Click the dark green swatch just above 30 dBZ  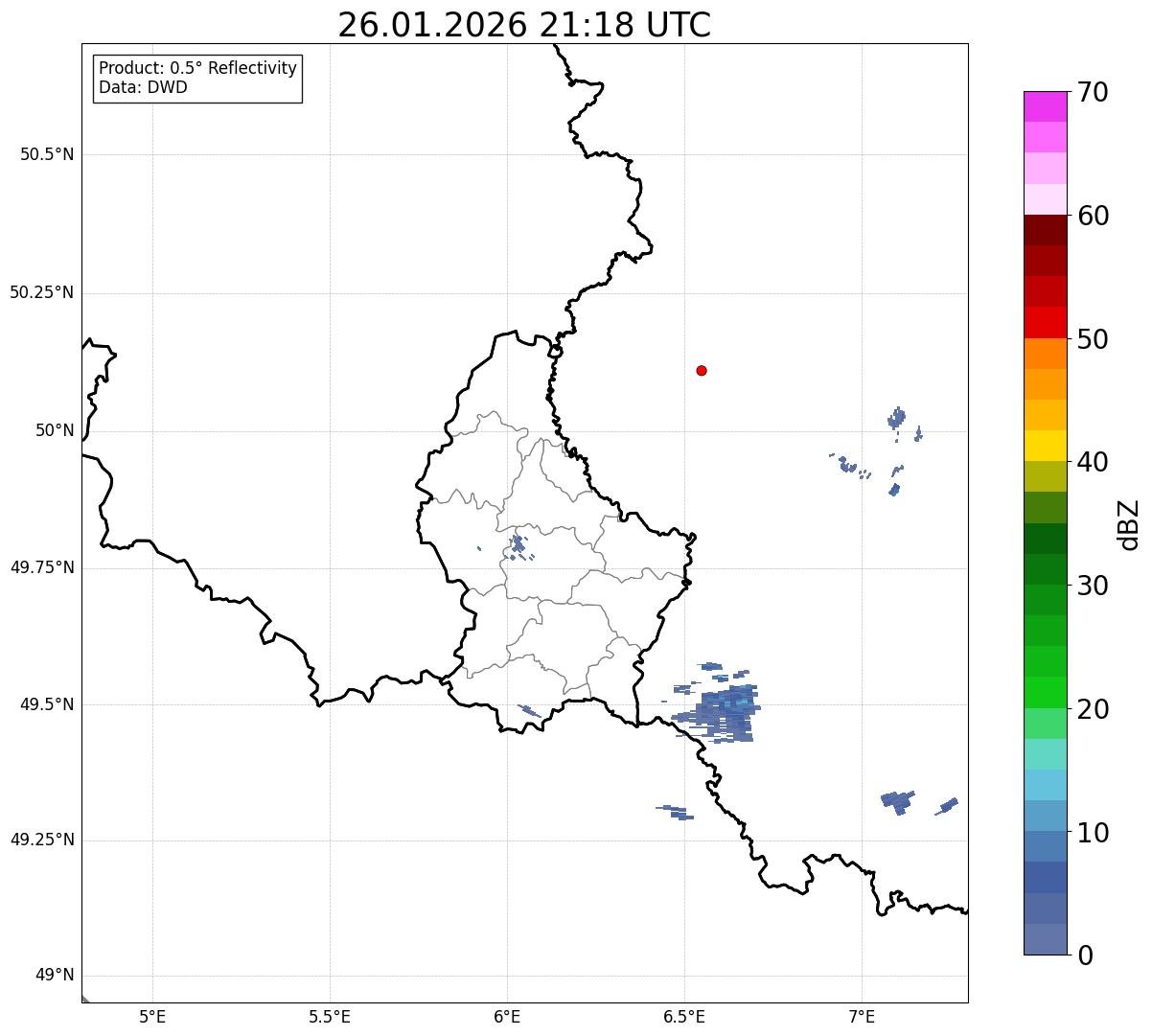(x=1046, y=569)
